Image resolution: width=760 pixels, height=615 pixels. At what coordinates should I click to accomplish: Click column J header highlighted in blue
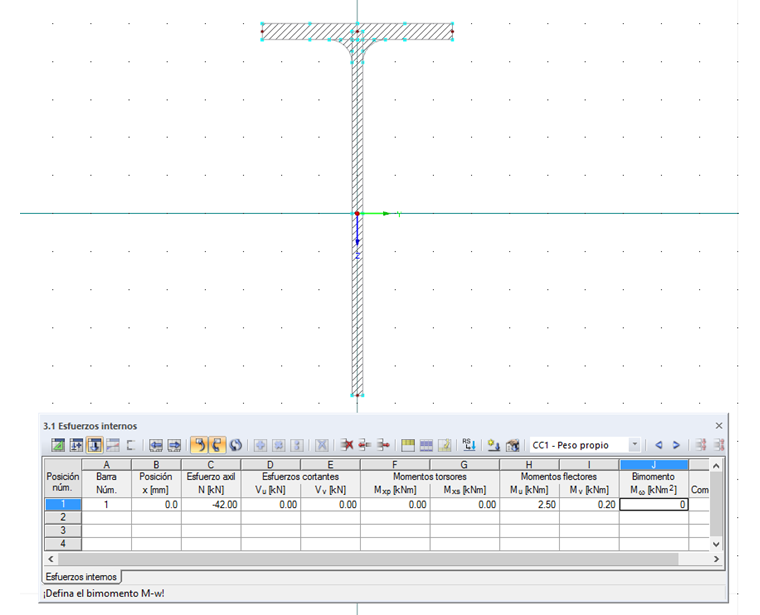click(653, 465)
